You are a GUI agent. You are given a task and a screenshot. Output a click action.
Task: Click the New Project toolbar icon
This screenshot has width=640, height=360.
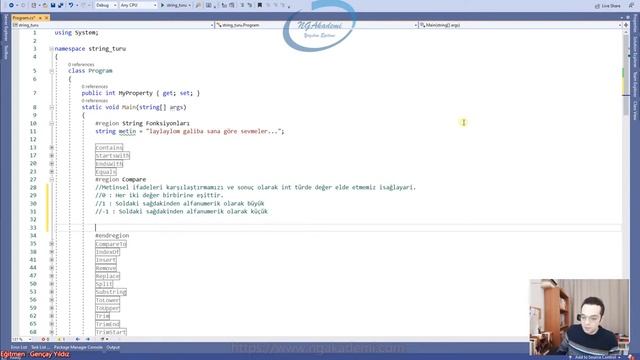click(x=34, y=5)
